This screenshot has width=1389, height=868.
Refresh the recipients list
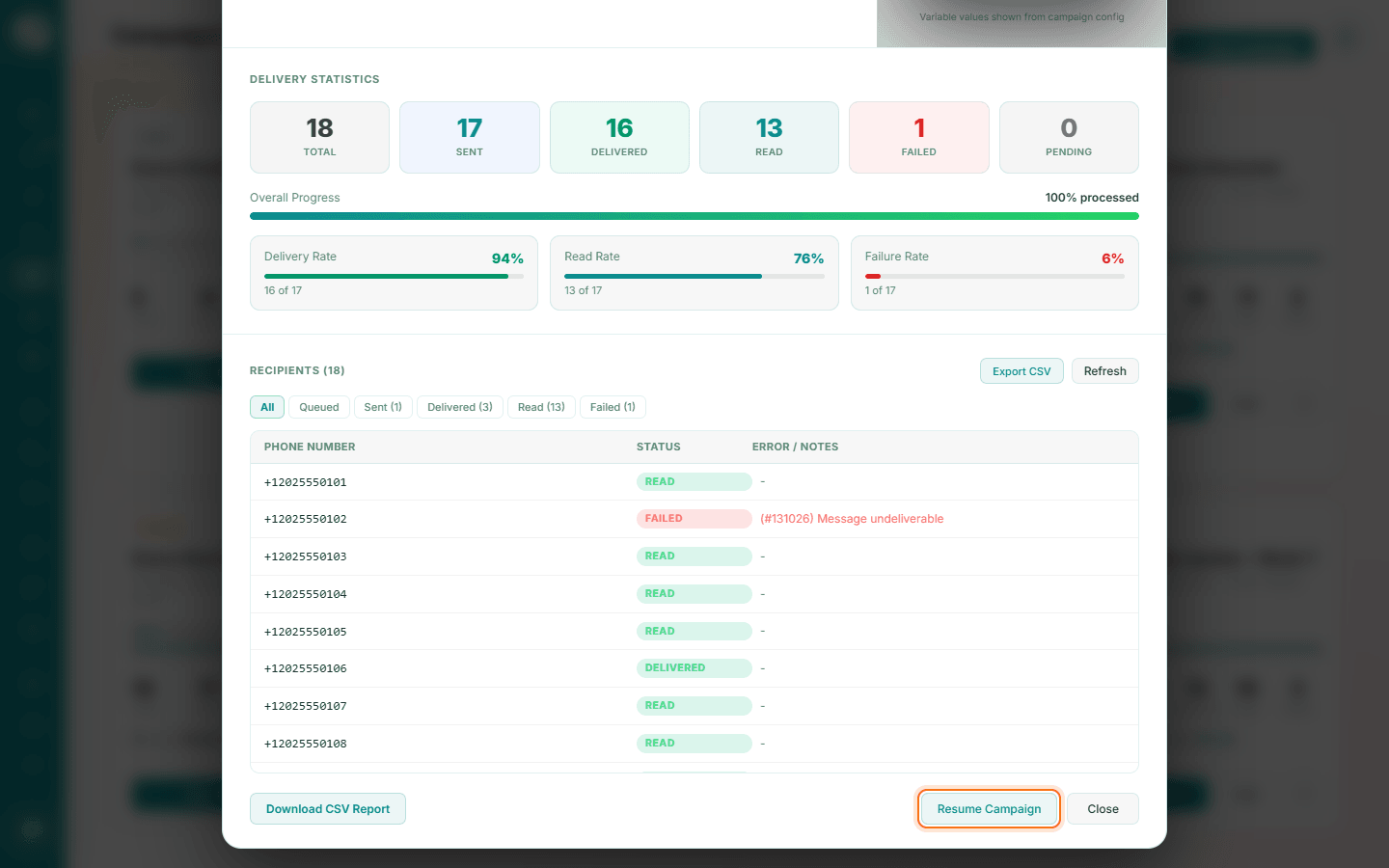pos(1104,371)
